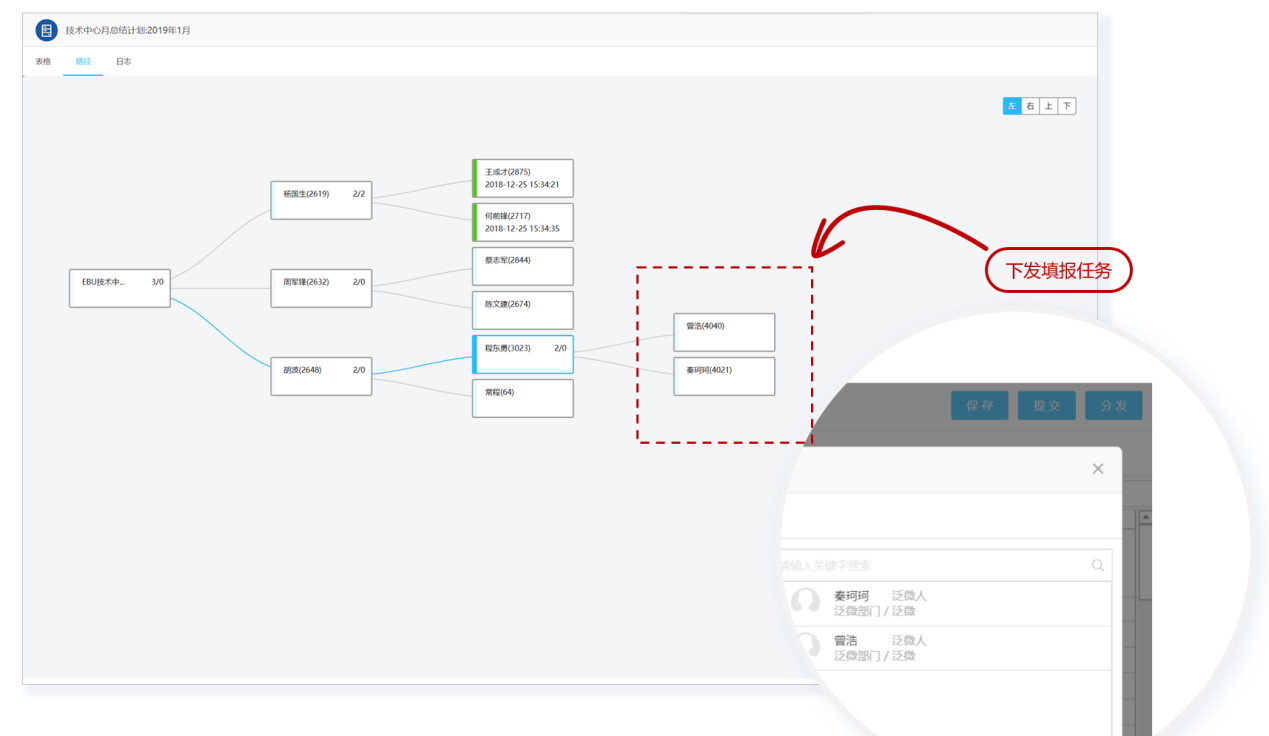The width and height of the screenshot is (1269, 736).
Task: Click the avatar icon next to 曾浩
Action: tap(805, 647)
